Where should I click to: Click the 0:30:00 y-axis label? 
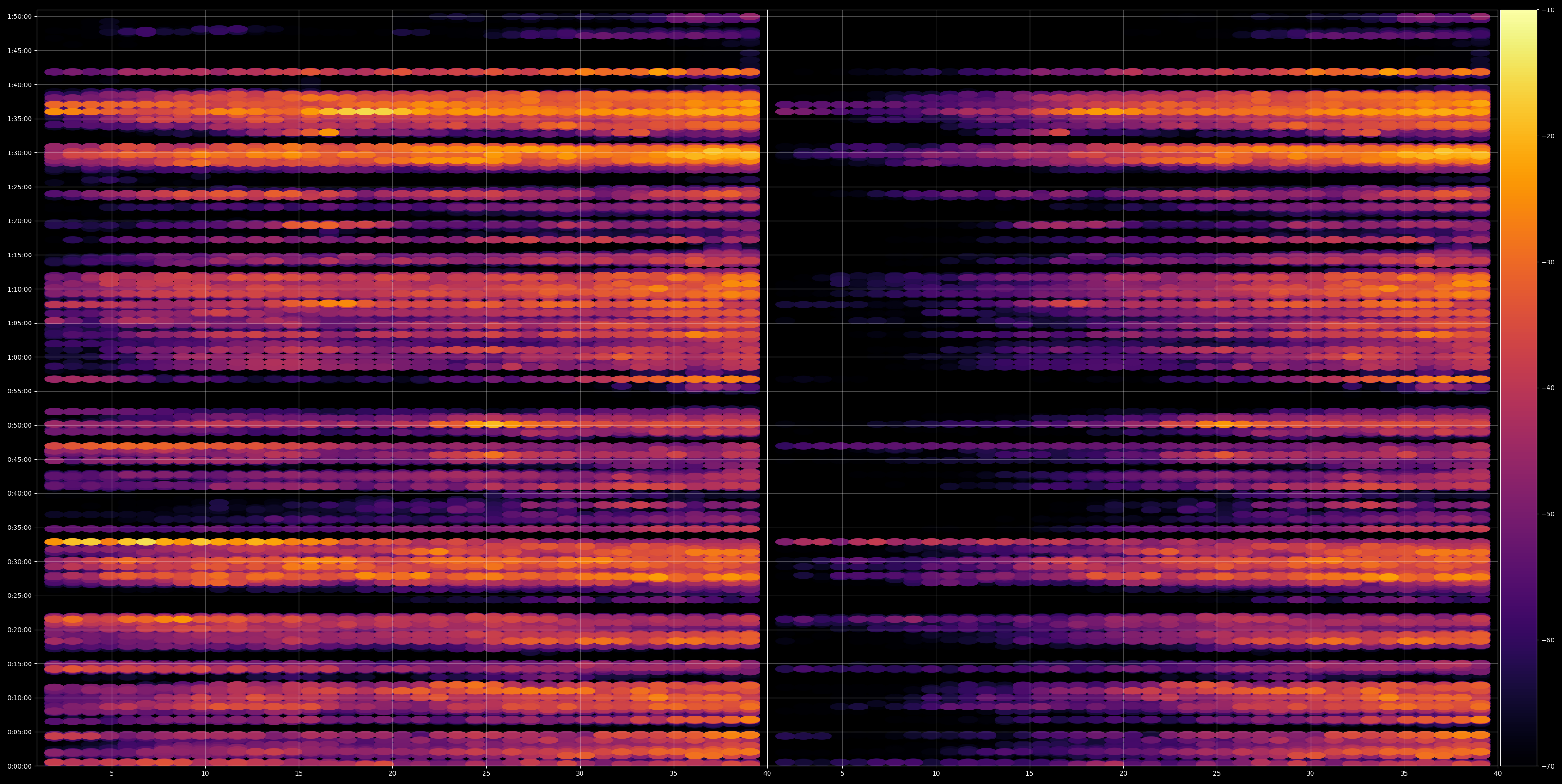pos(19,561)
